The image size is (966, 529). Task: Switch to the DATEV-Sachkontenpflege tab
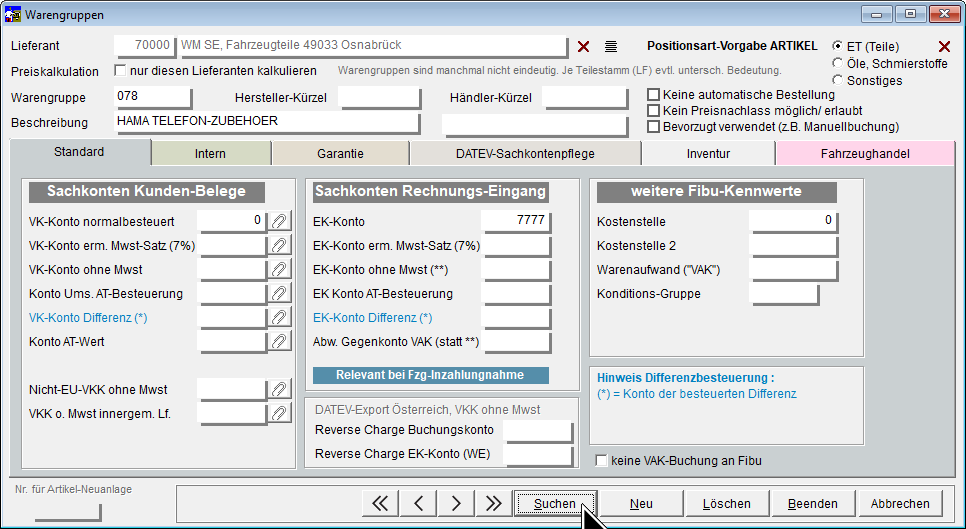click(525, 154)
